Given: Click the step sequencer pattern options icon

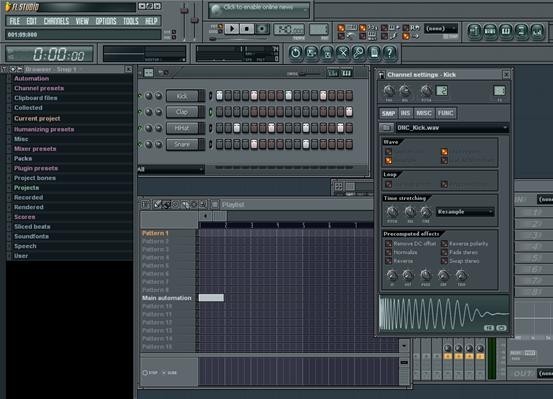Looking at the screenshot, I should [x=149, y=73].
